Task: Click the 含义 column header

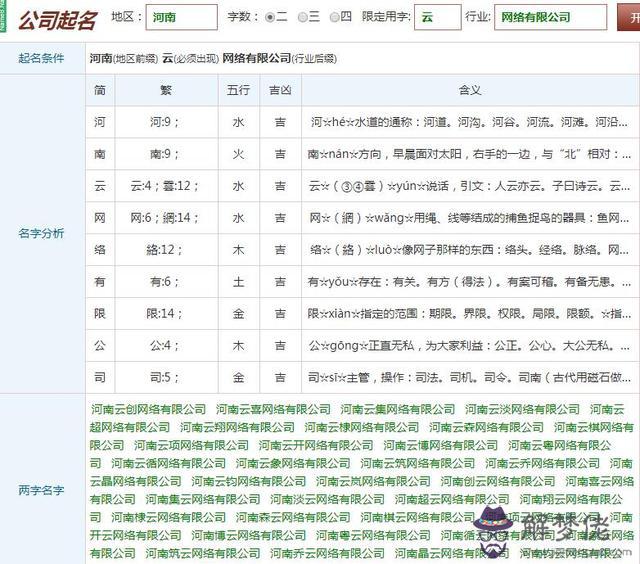Action: [470, 90]
